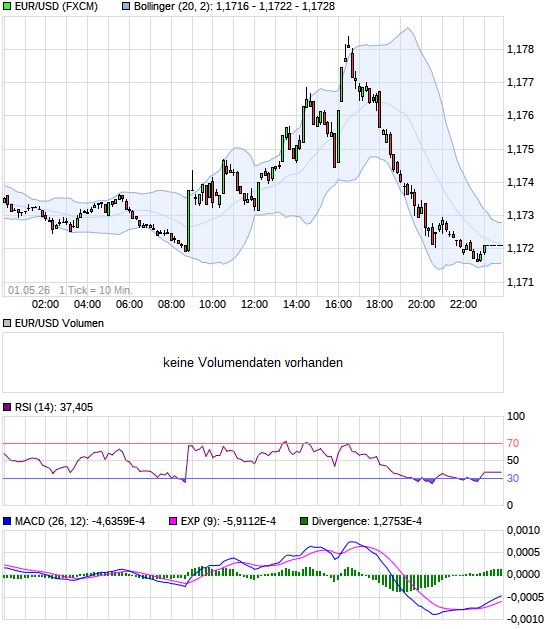545x629 pixels.
Task: Click the MACD 0,0005 axis label
Action: pyautogui.click(x=523, y=552)
